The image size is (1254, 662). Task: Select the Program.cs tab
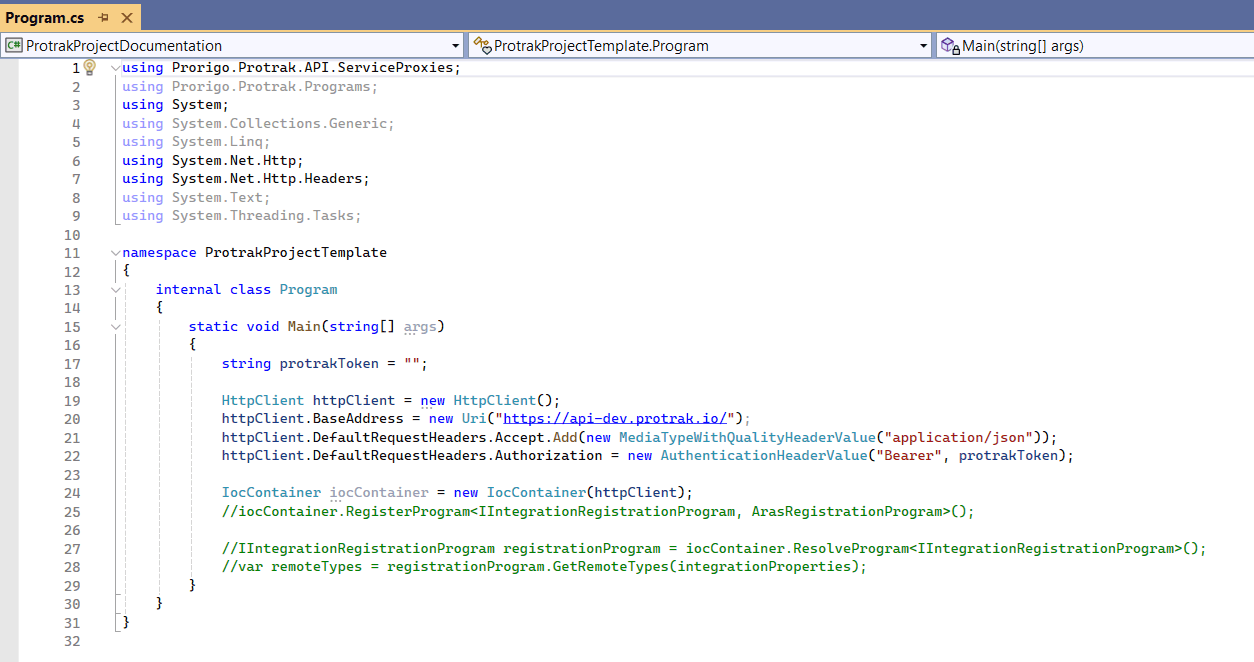[x=45, y=18]
